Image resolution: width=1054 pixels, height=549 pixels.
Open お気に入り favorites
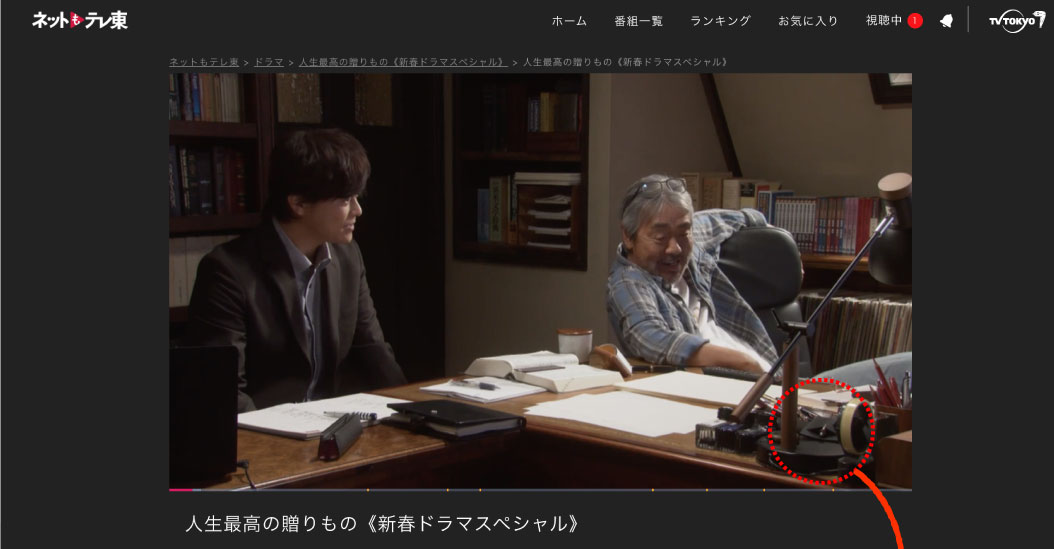tap(808, 21)
